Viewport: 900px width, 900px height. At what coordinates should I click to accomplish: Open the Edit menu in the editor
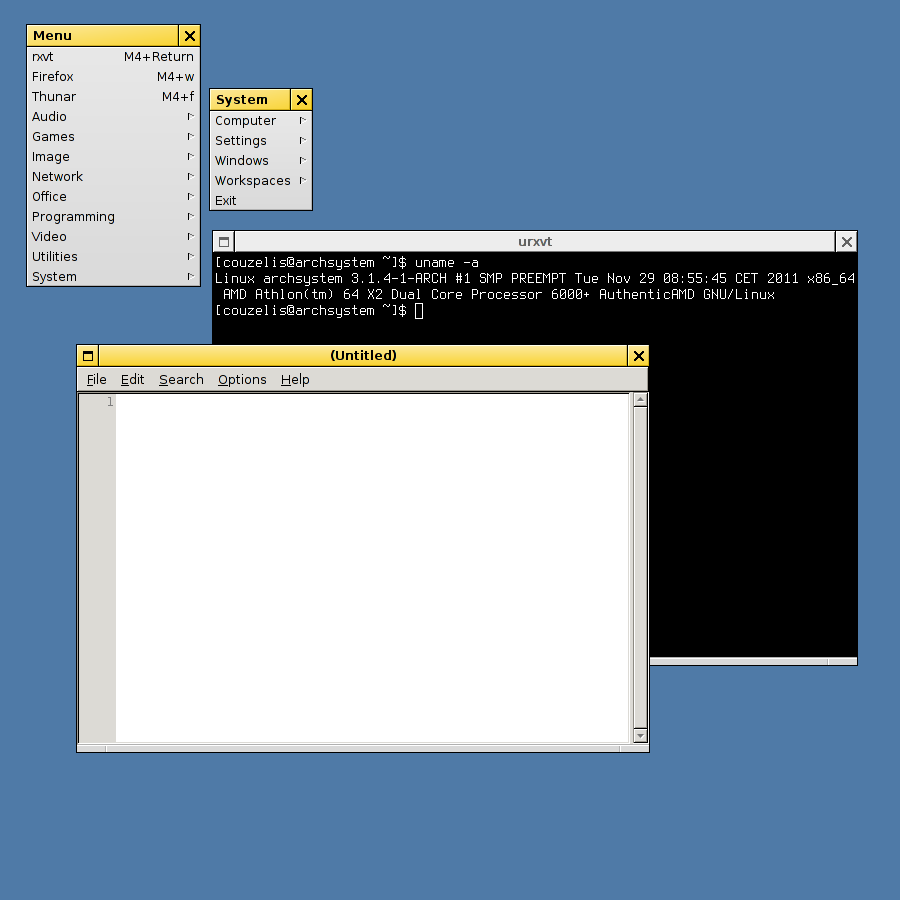tap(132, 379)
